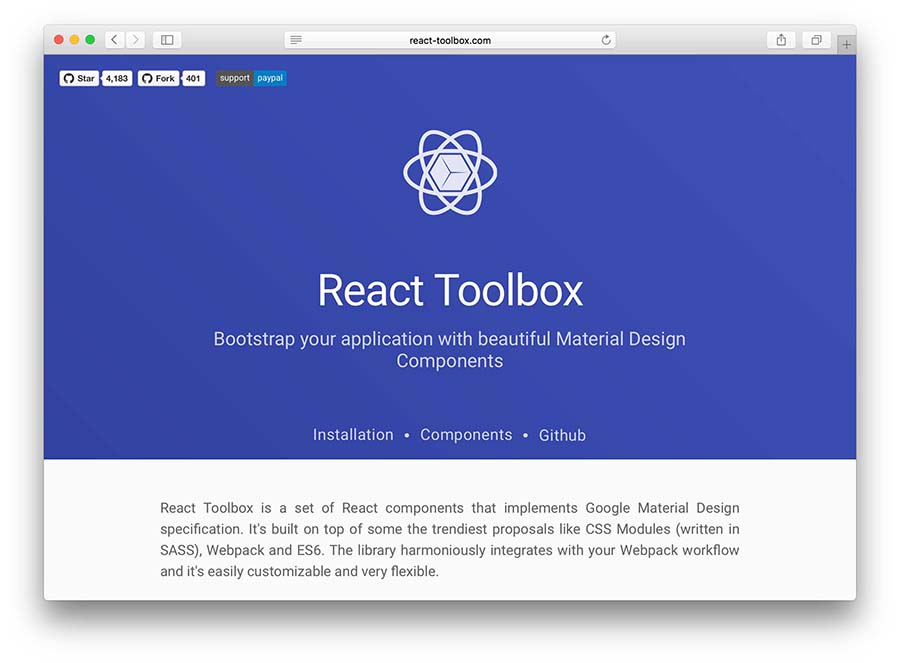Toggle the Safari sidebar
Screen dimensions: 900x663
tap(167, 40)
